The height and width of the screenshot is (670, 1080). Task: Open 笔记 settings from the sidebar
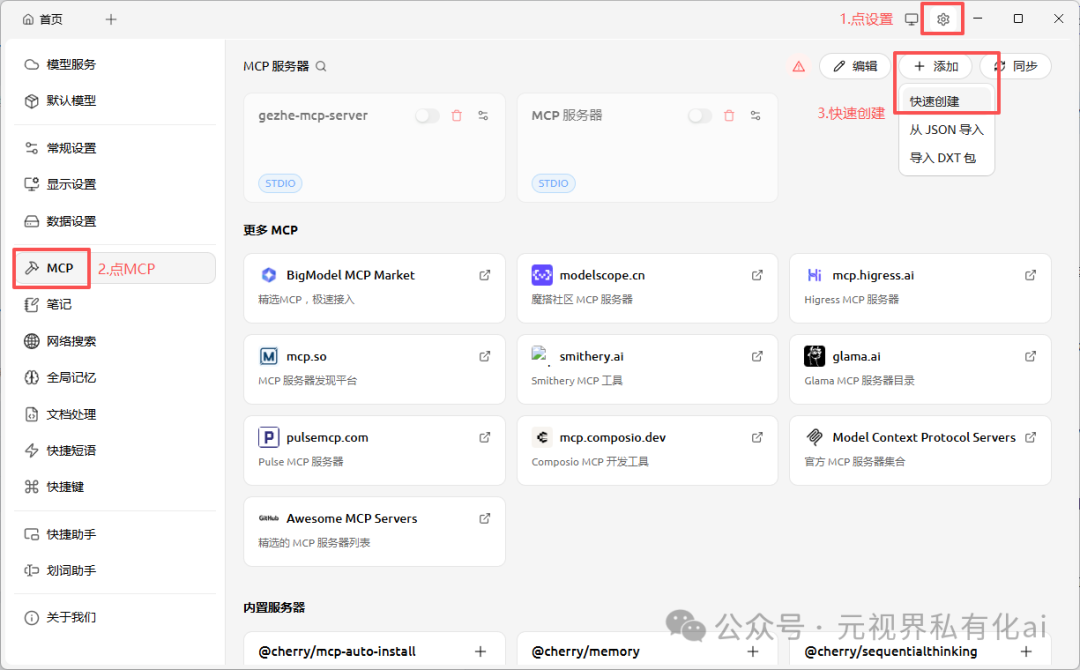pos(50,304)
